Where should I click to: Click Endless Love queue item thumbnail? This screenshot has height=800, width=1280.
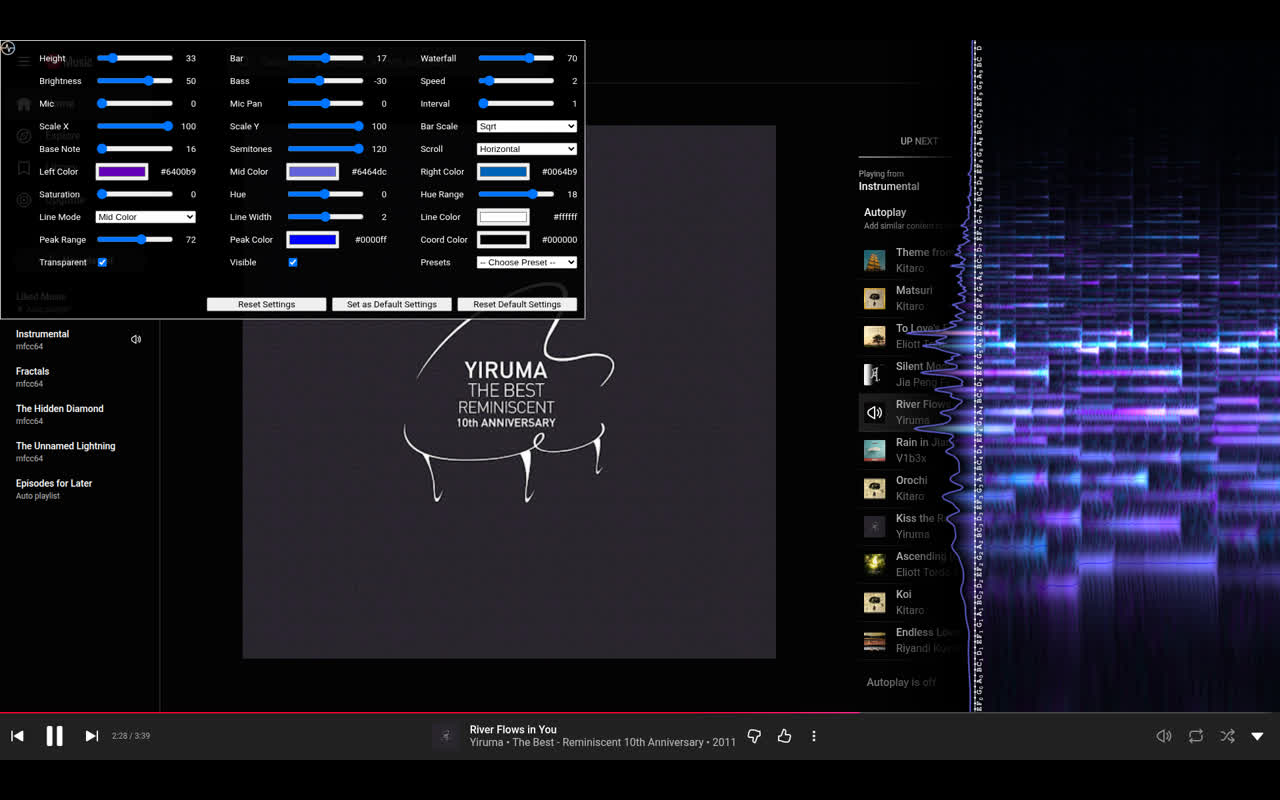[x=875, y=640]
